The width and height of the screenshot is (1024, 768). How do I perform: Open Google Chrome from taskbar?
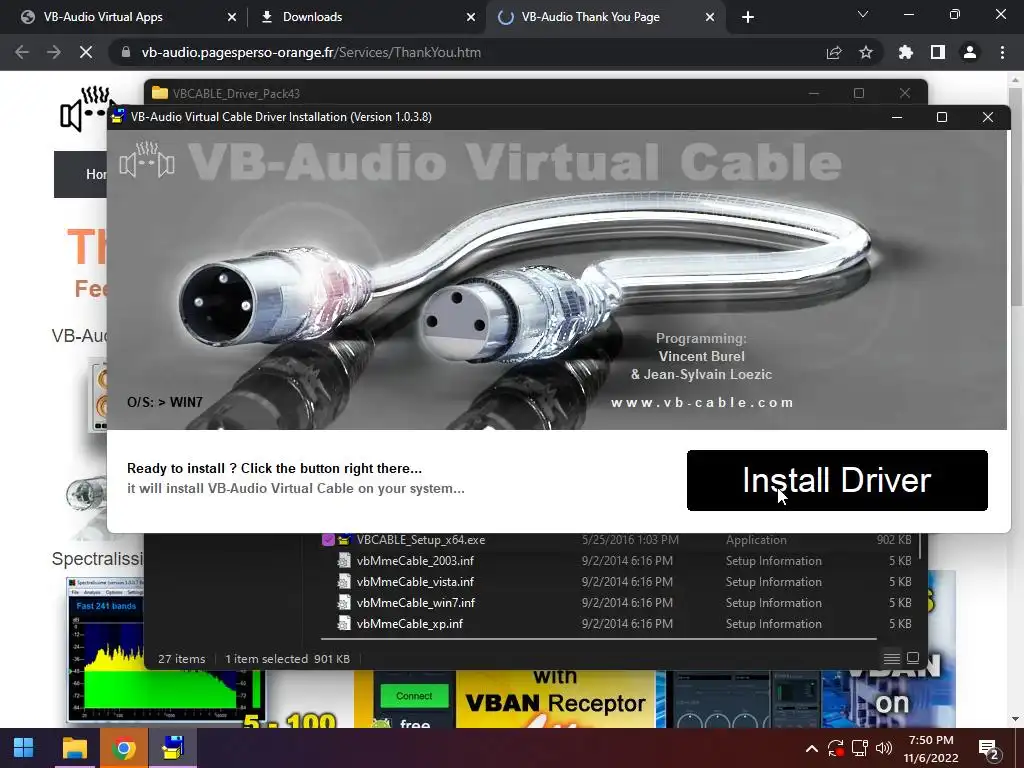point(124,748)
